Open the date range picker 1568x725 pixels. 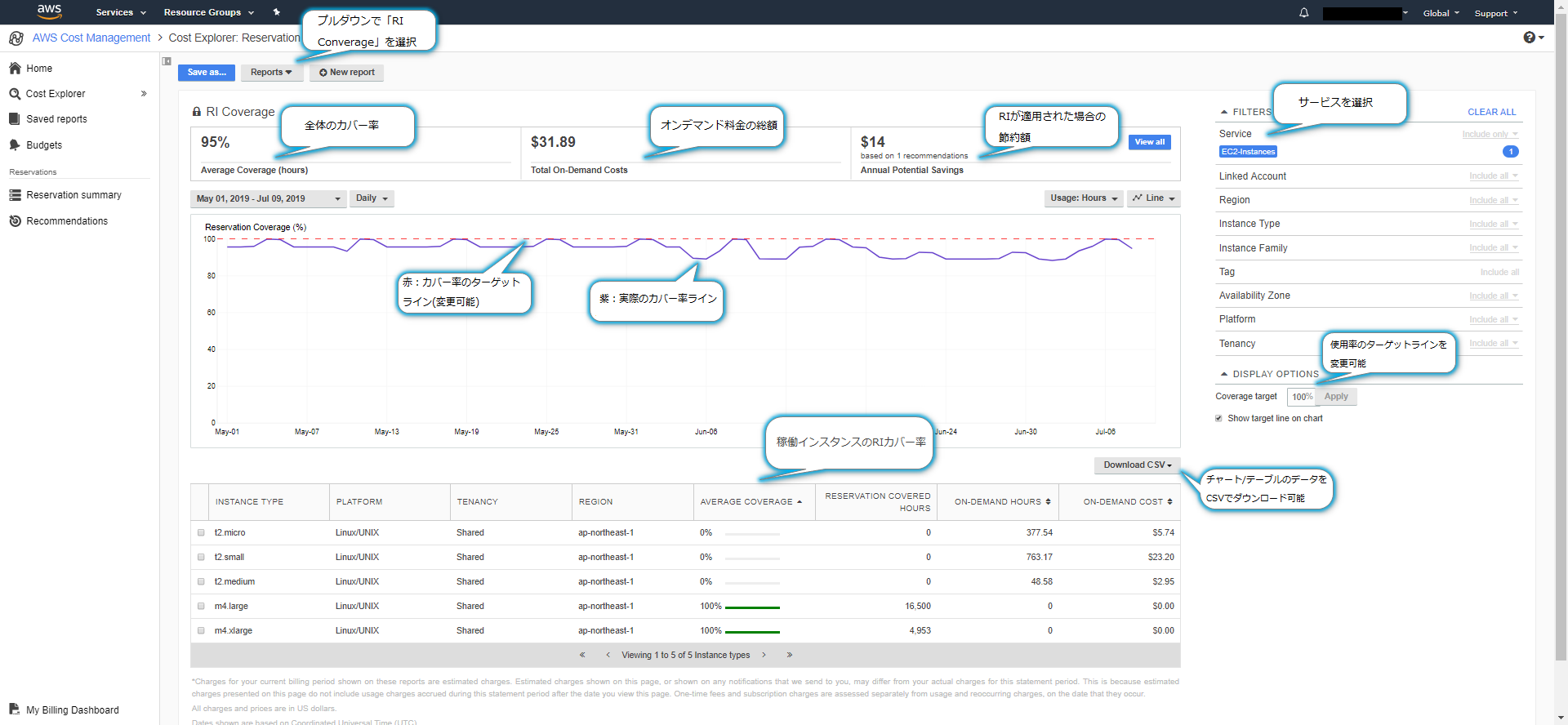pos(269,198)
